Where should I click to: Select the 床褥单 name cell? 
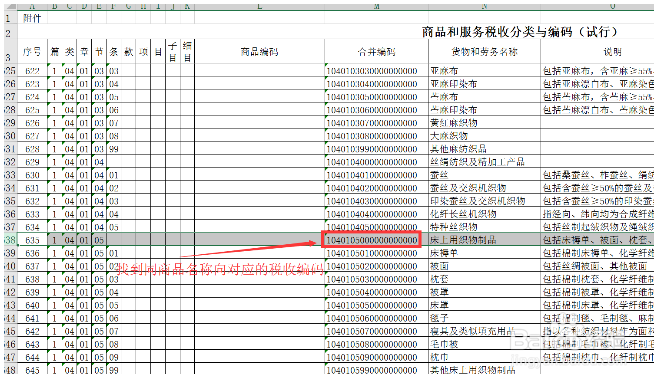tap(484, 253)
